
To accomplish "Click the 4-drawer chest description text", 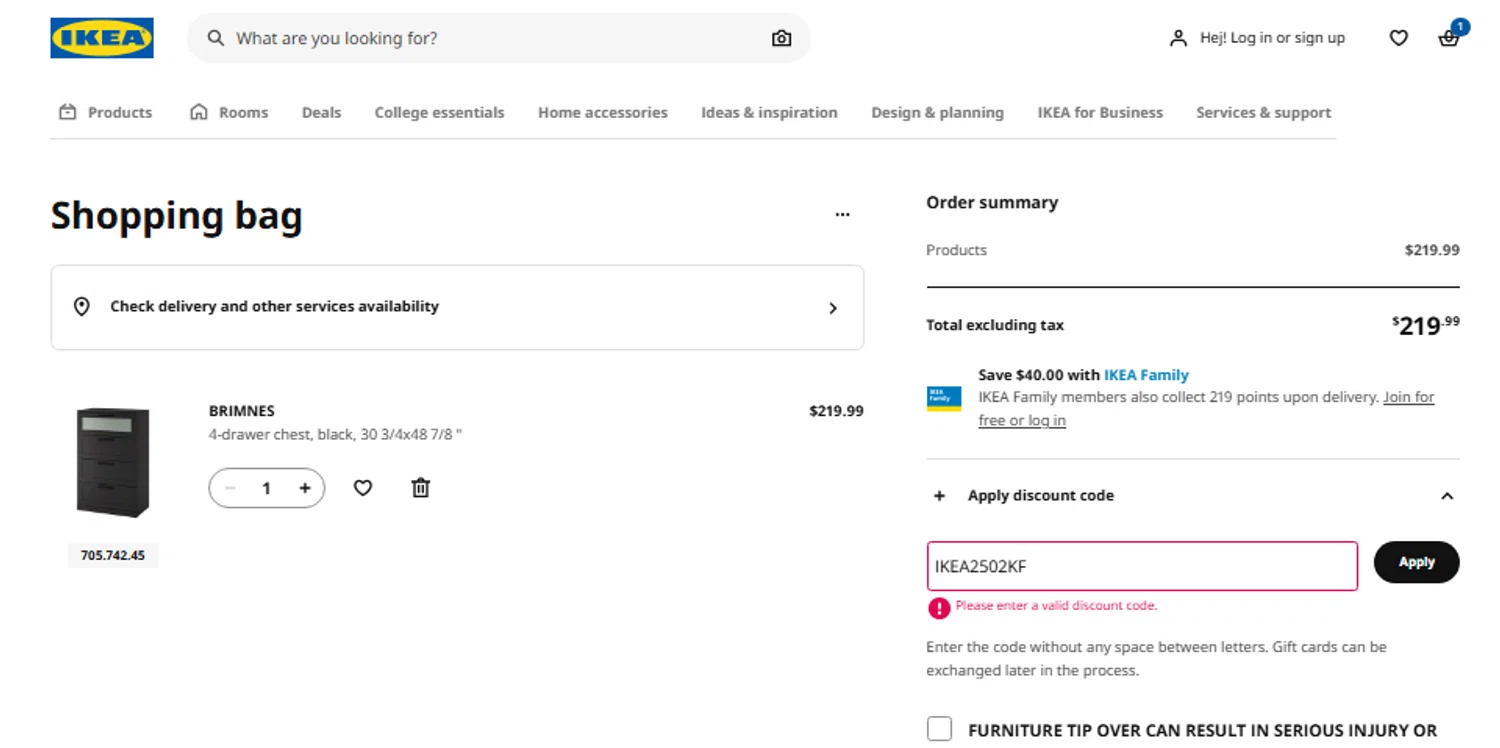I will click(x=335, y=435).
